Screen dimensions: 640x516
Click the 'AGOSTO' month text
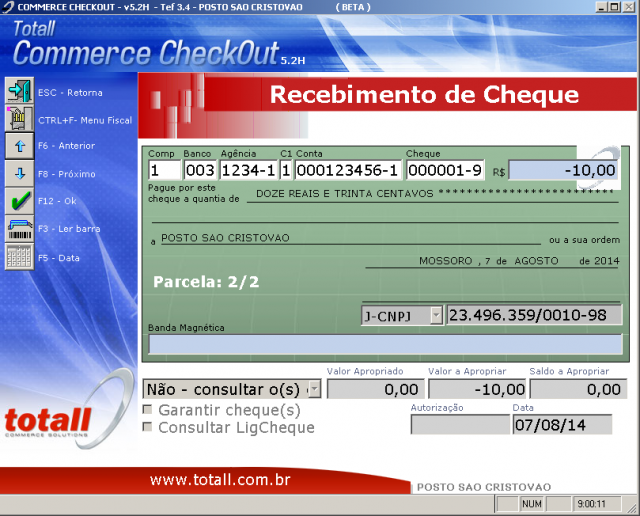[x=536, y=261]
